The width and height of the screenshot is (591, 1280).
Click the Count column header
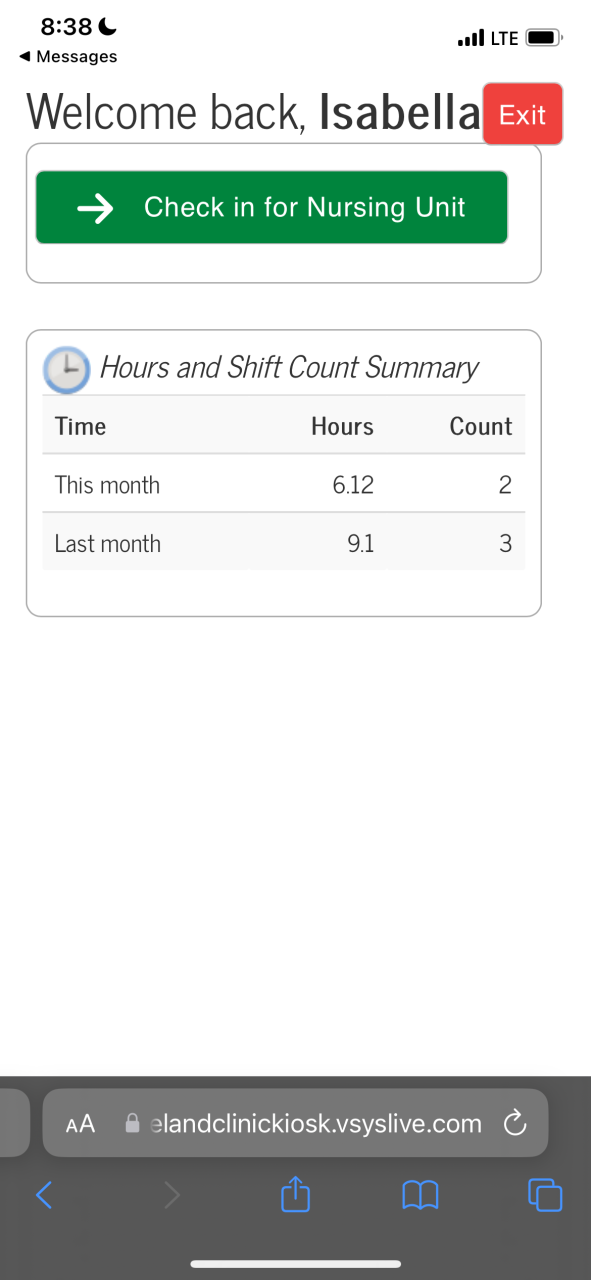point(481,426)
